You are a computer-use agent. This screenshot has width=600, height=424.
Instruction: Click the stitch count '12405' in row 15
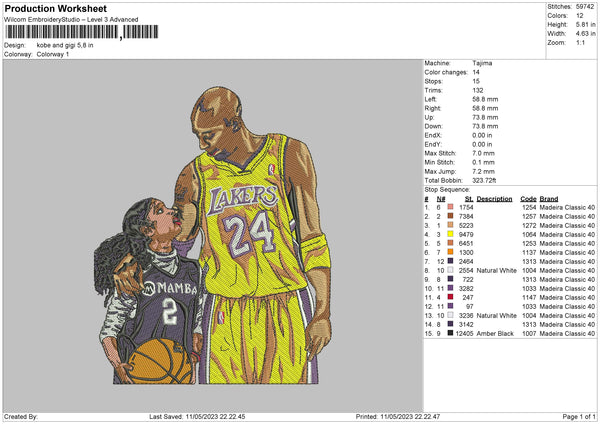tap(465, 333)
